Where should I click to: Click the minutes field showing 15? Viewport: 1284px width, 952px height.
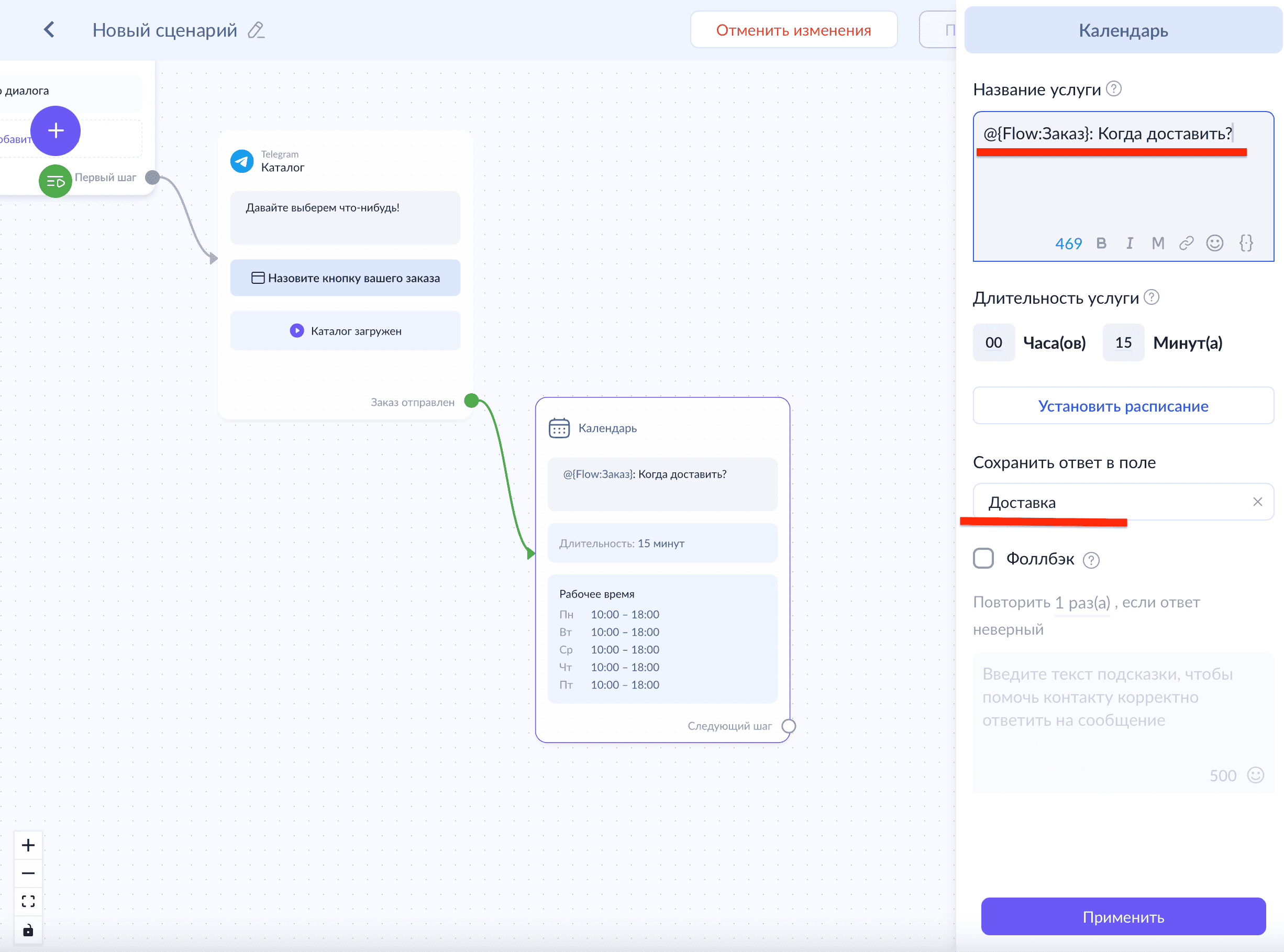tap(1123, 342)
